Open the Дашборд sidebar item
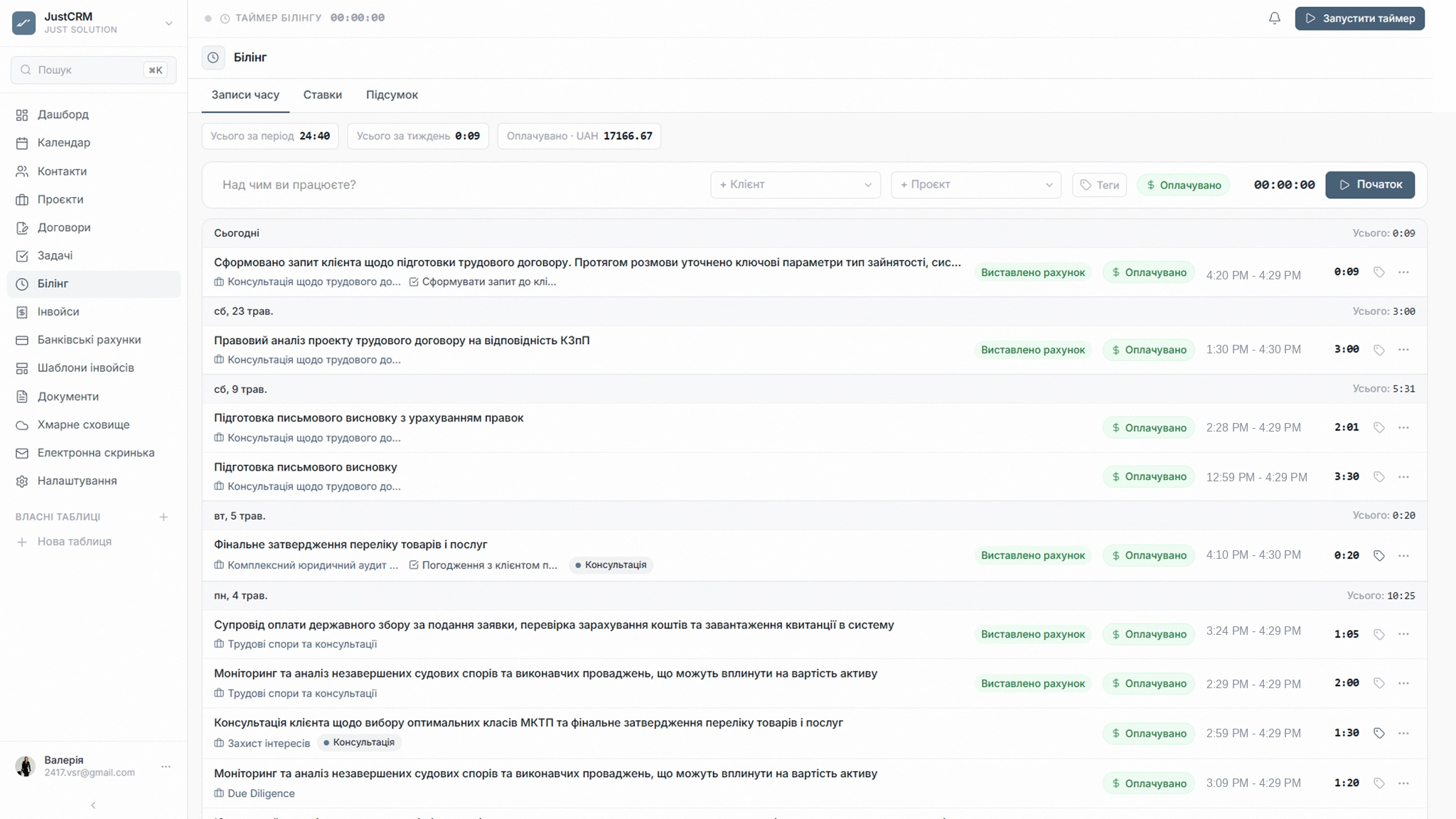 click(x=93, y=114)
